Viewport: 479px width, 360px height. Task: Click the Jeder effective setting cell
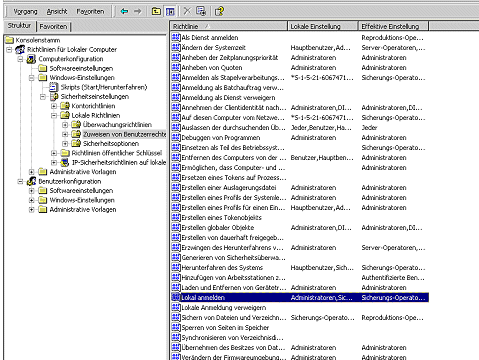click(x=369, y=128)
